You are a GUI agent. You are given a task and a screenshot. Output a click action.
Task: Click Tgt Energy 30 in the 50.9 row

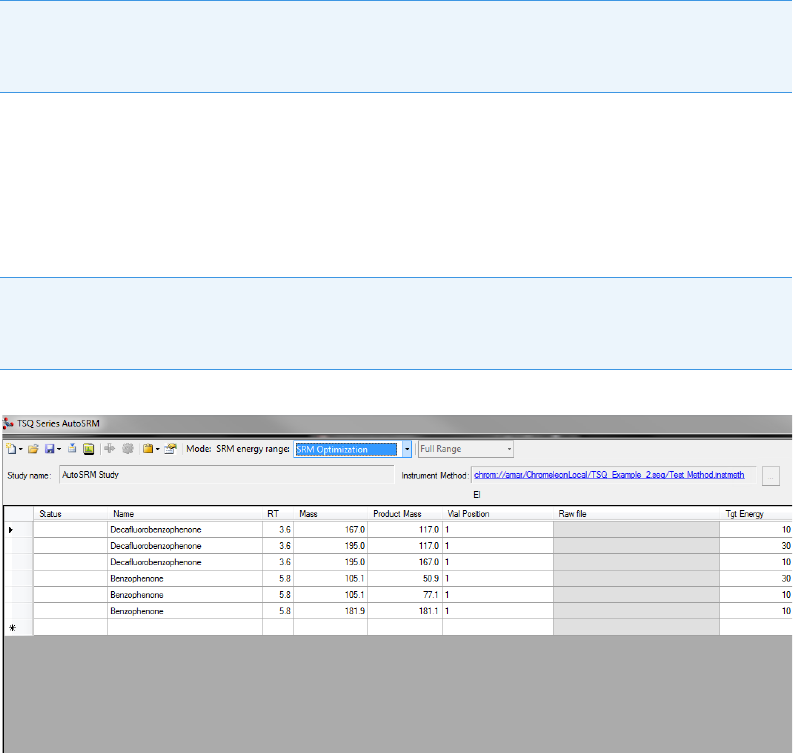coord(756,579)
